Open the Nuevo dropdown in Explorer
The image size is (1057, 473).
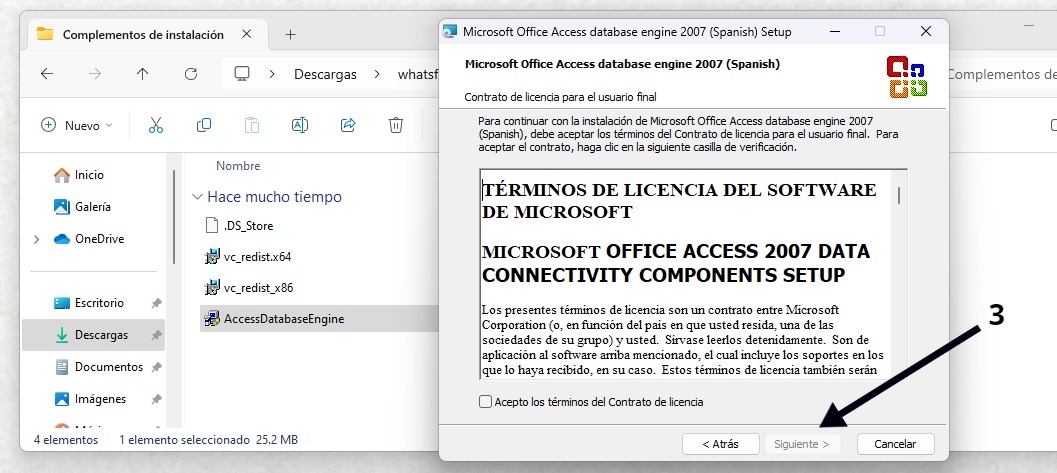pos(77,125)
